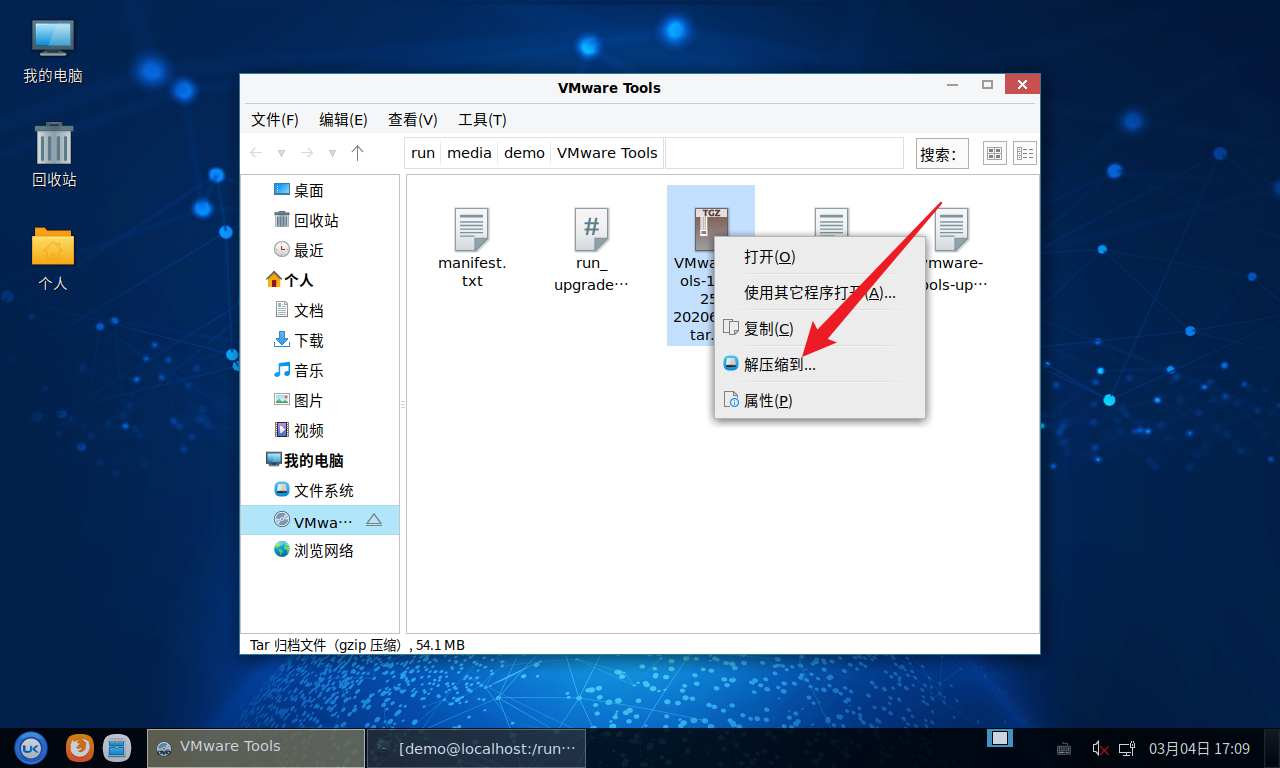Open 下载 folder in the sidebar
Image resolution: width=1280 pixels, height=768 pixels.
pos(308,340)
